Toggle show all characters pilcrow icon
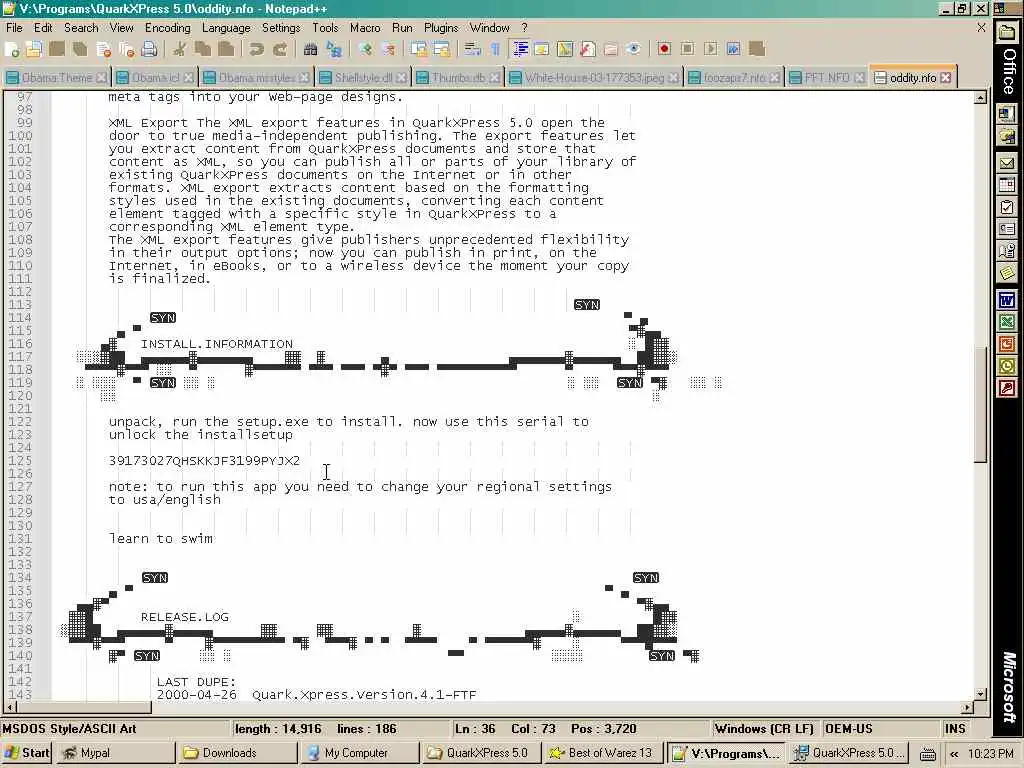The height and width of the screenshot is (768, 1024). point(495,50)
